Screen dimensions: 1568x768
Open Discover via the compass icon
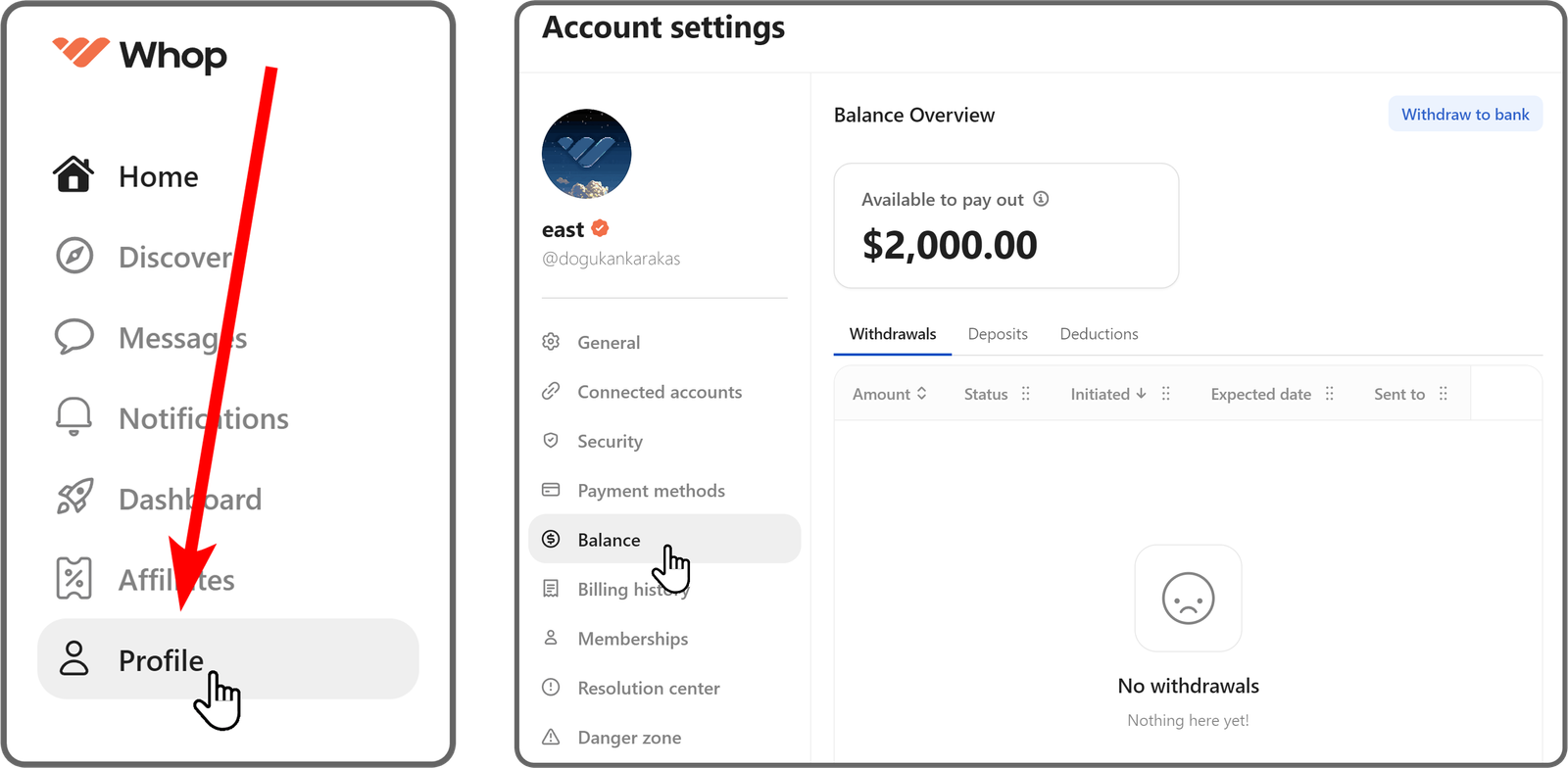(x=74, y=256)
